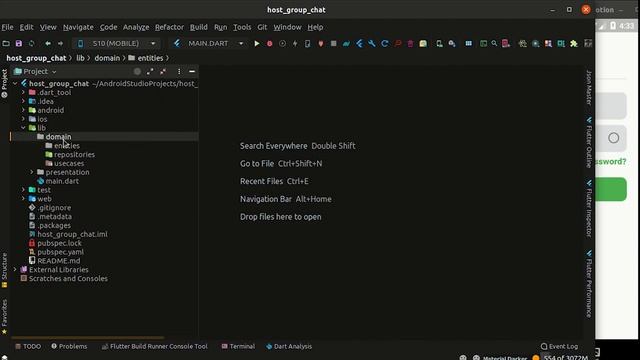Click Expand All icon in Project panel
Screen dimensions: 640x360
[150, 71]
